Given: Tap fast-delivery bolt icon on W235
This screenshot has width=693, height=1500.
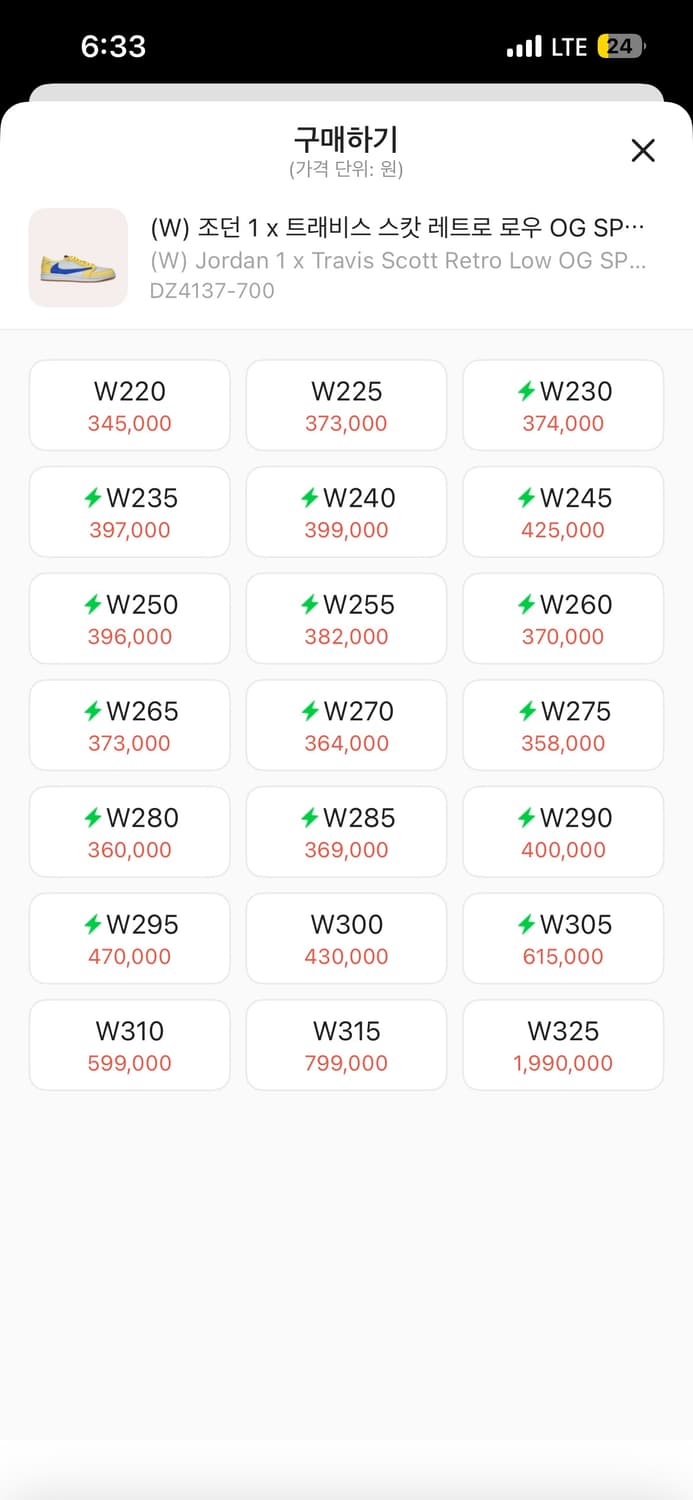Looking at the screenshot, I should coord(93,498).
